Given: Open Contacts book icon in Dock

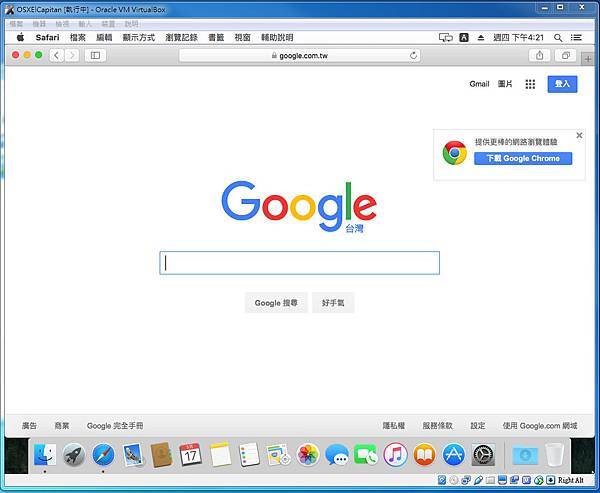Looking at the screenshot, I should 162,455.
